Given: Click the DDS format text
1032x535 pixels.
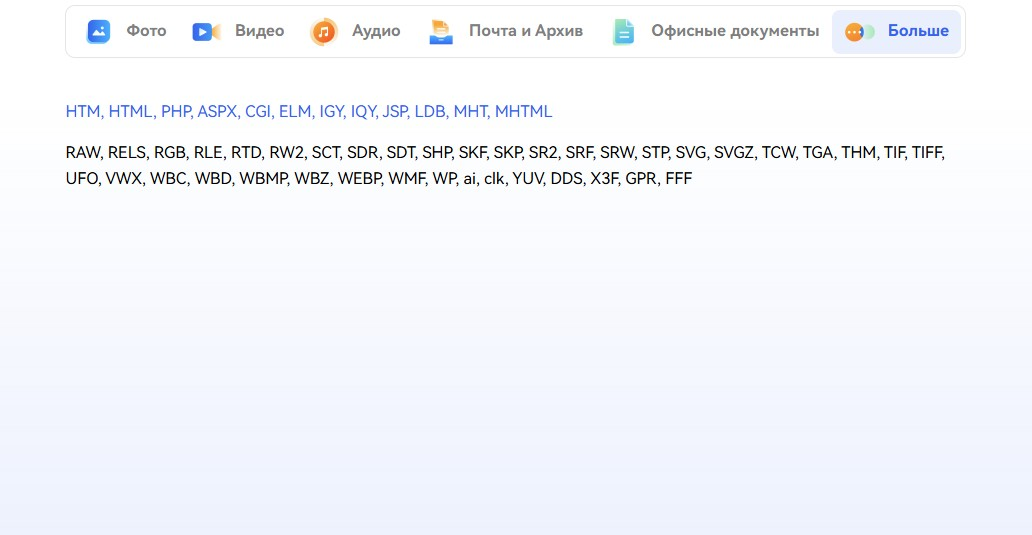Looking at the screenshot, I should pyautogui.click(x=566, y=179).
